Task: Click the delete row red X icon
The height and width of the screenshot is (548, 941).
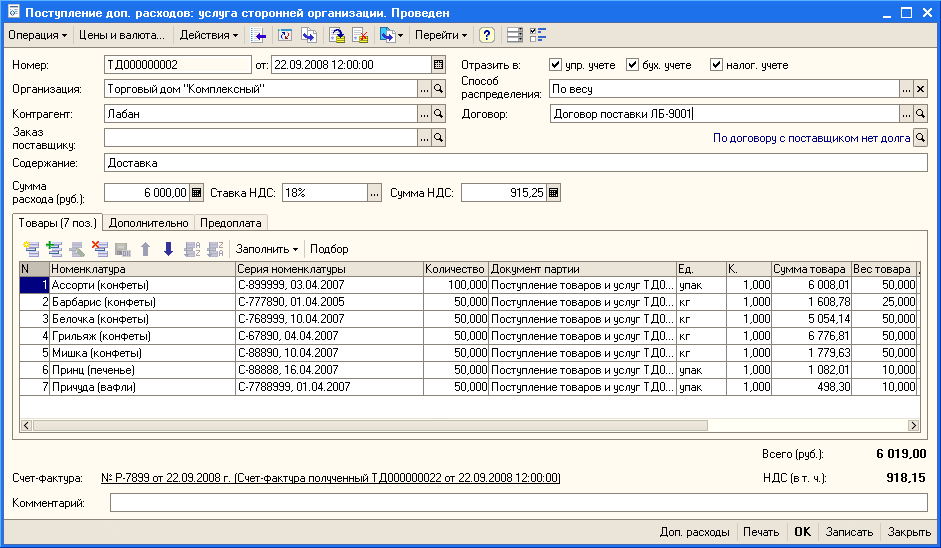Action: point(100,249)
